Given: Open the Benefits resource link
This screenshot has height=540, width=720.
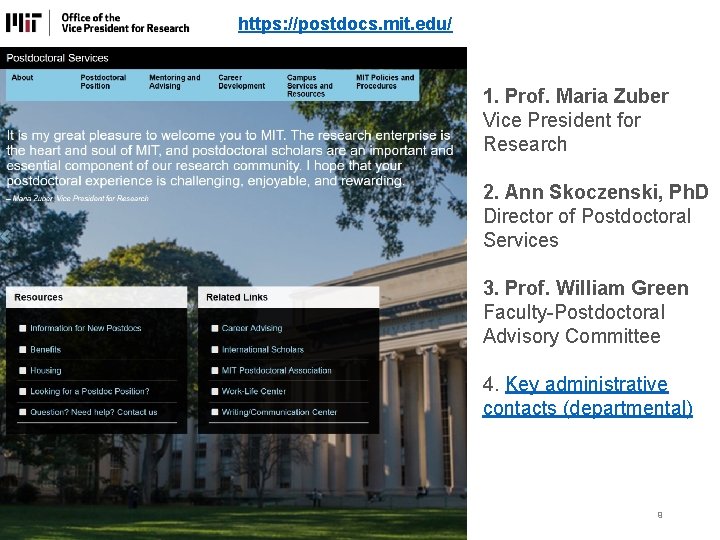Looking at the screenshot, I should point(45,349).
